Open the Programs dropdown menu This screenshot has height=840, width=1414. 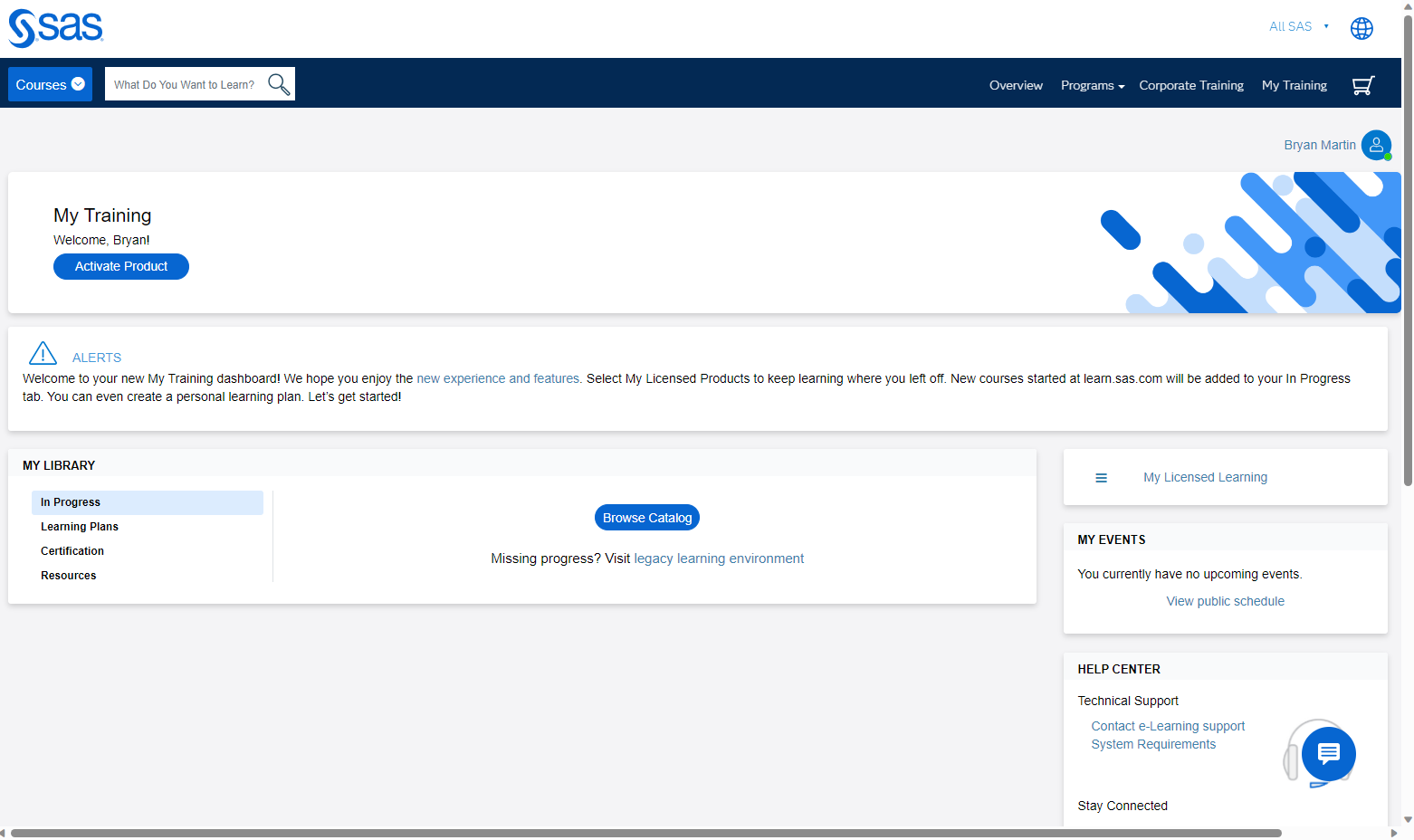tap(1092, 85)
